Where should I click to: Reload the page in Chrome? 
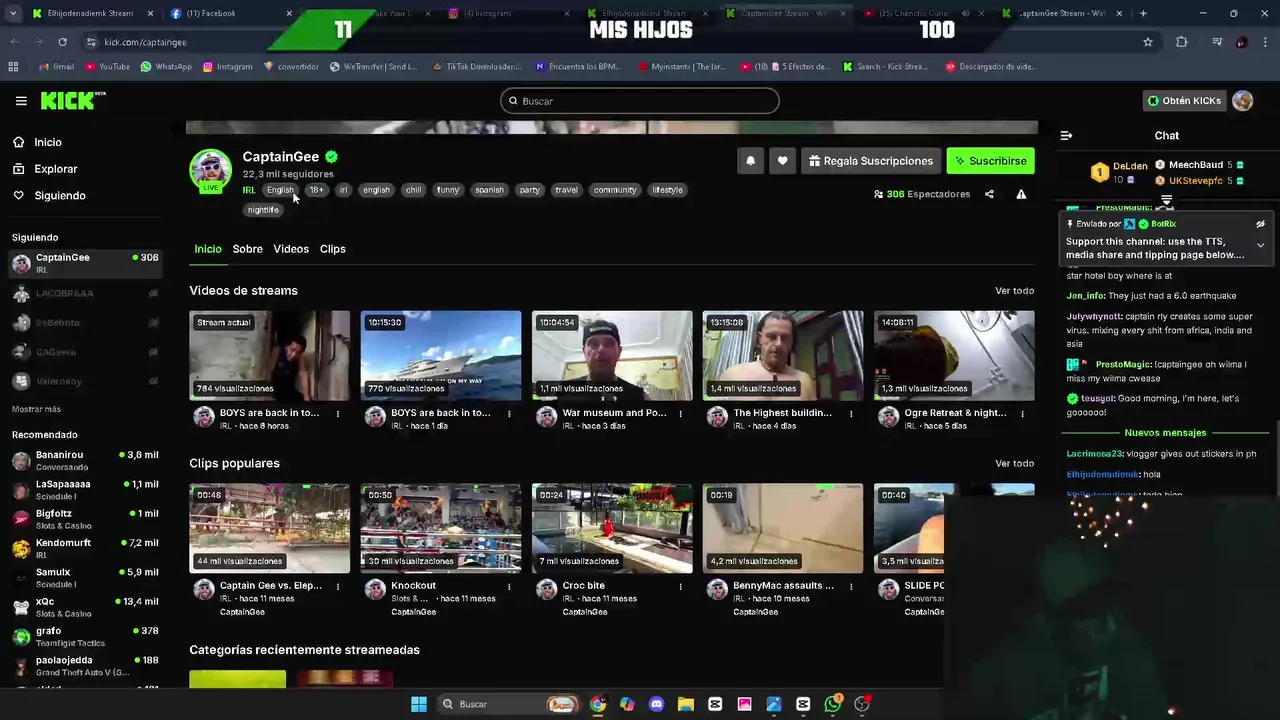[62, 42]
